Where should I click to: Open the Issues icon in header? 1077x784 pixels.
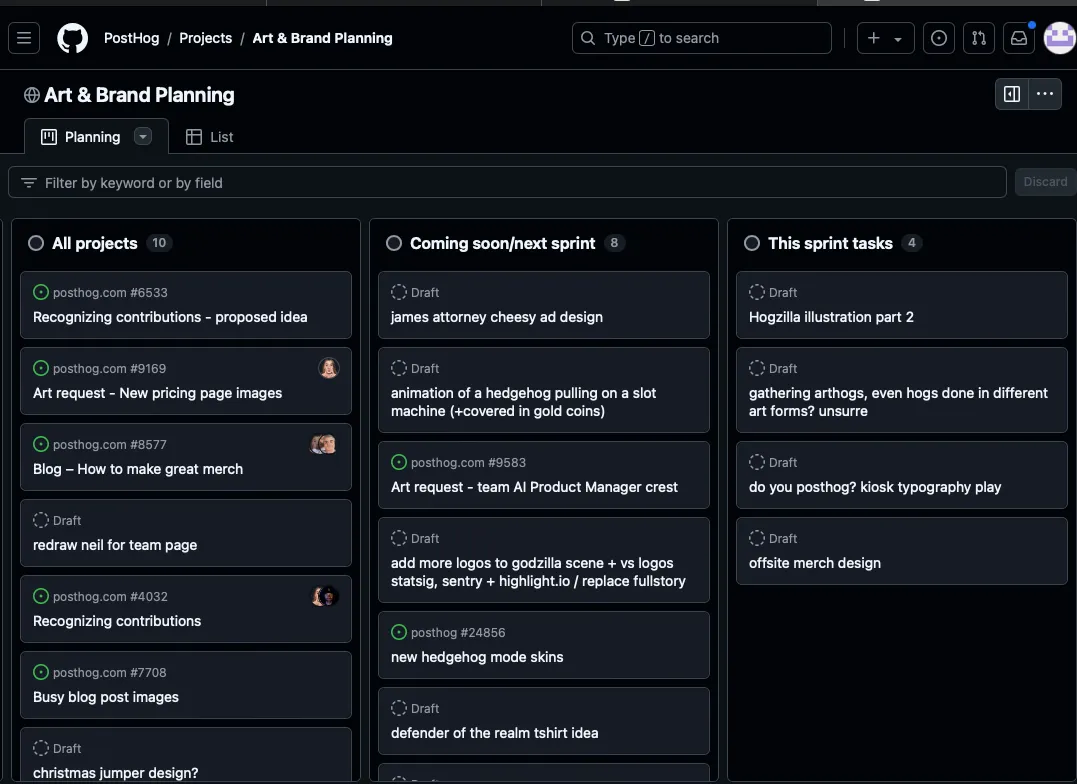click(x=938, y=38)
